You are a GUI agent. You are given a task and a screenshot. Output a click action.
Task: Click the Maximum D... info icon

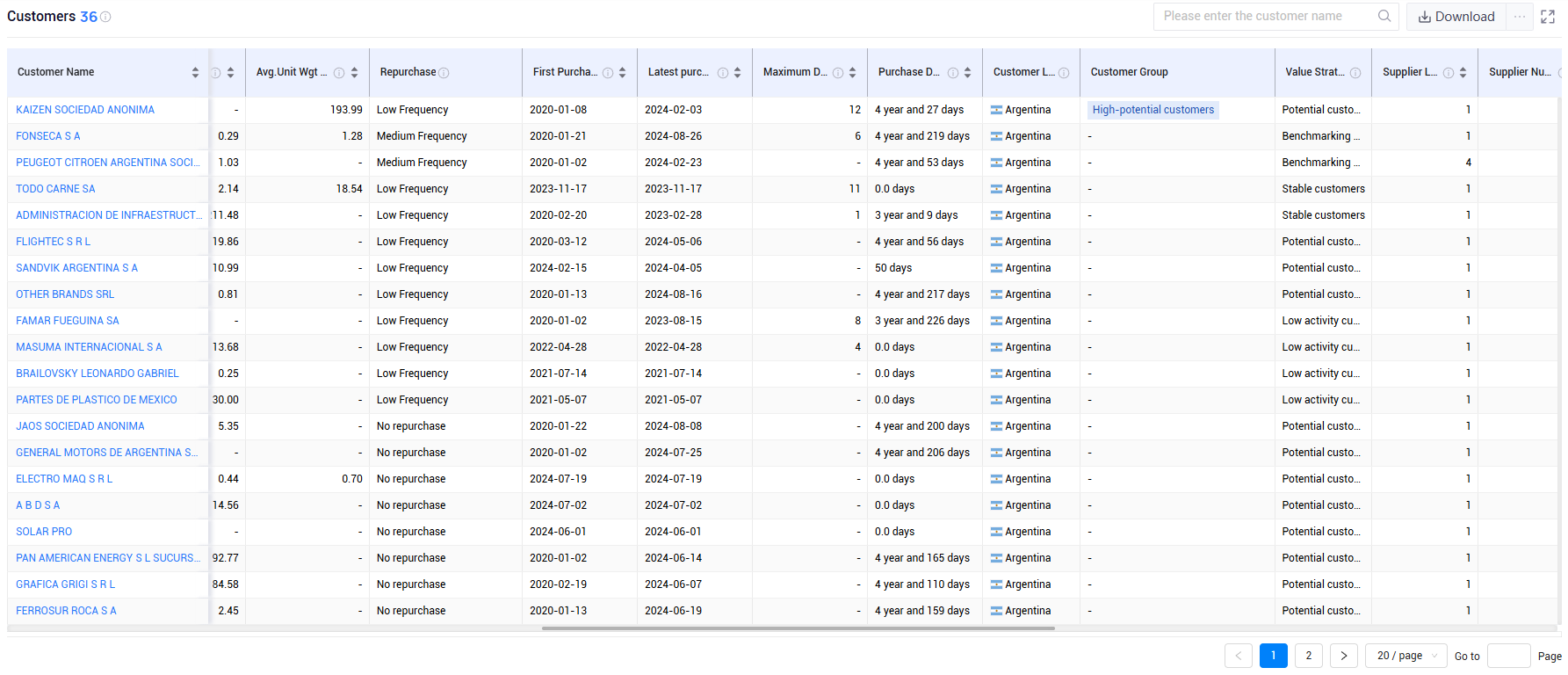tap(838, 73)
